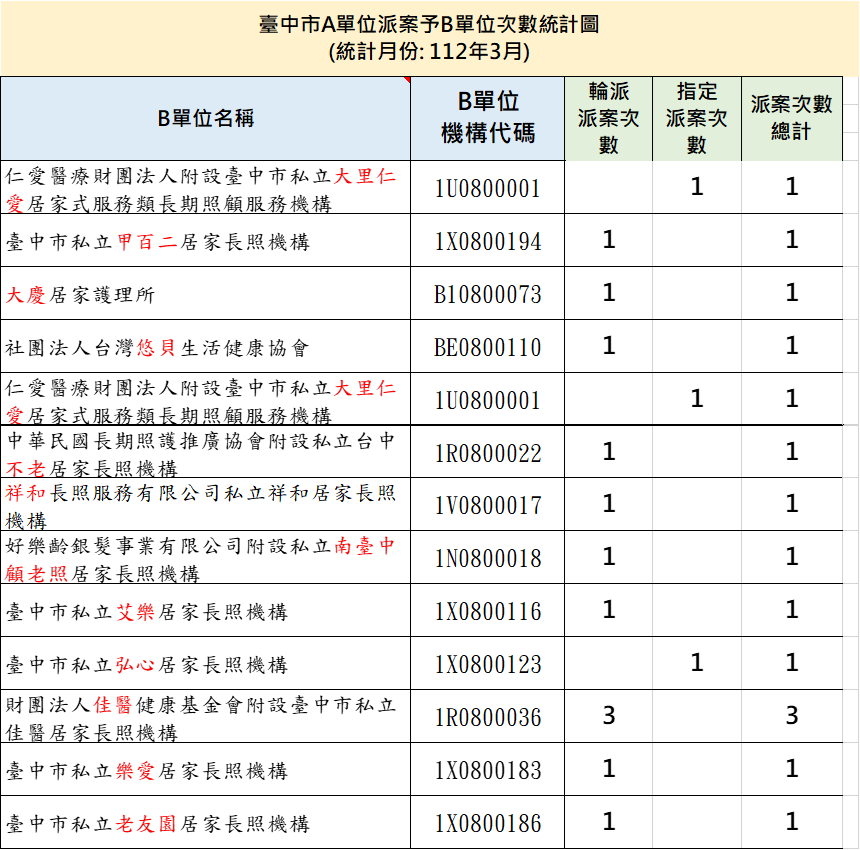Select the '輪派派案次數' header cell
The width and height of the screenshot is (860, 850).
pyautogui.click(x=609, y=118)
